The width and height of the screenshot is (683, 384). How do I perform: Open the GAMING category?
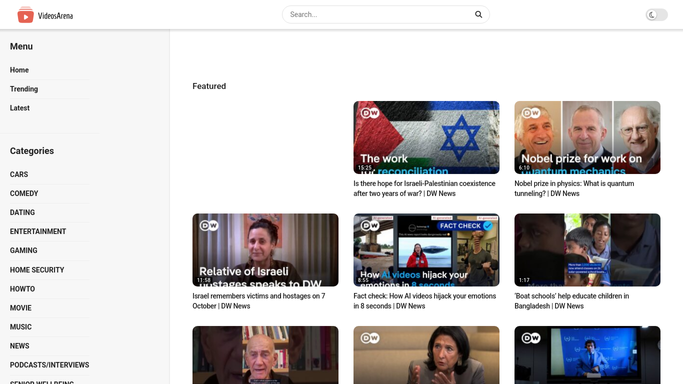point(24,250)
